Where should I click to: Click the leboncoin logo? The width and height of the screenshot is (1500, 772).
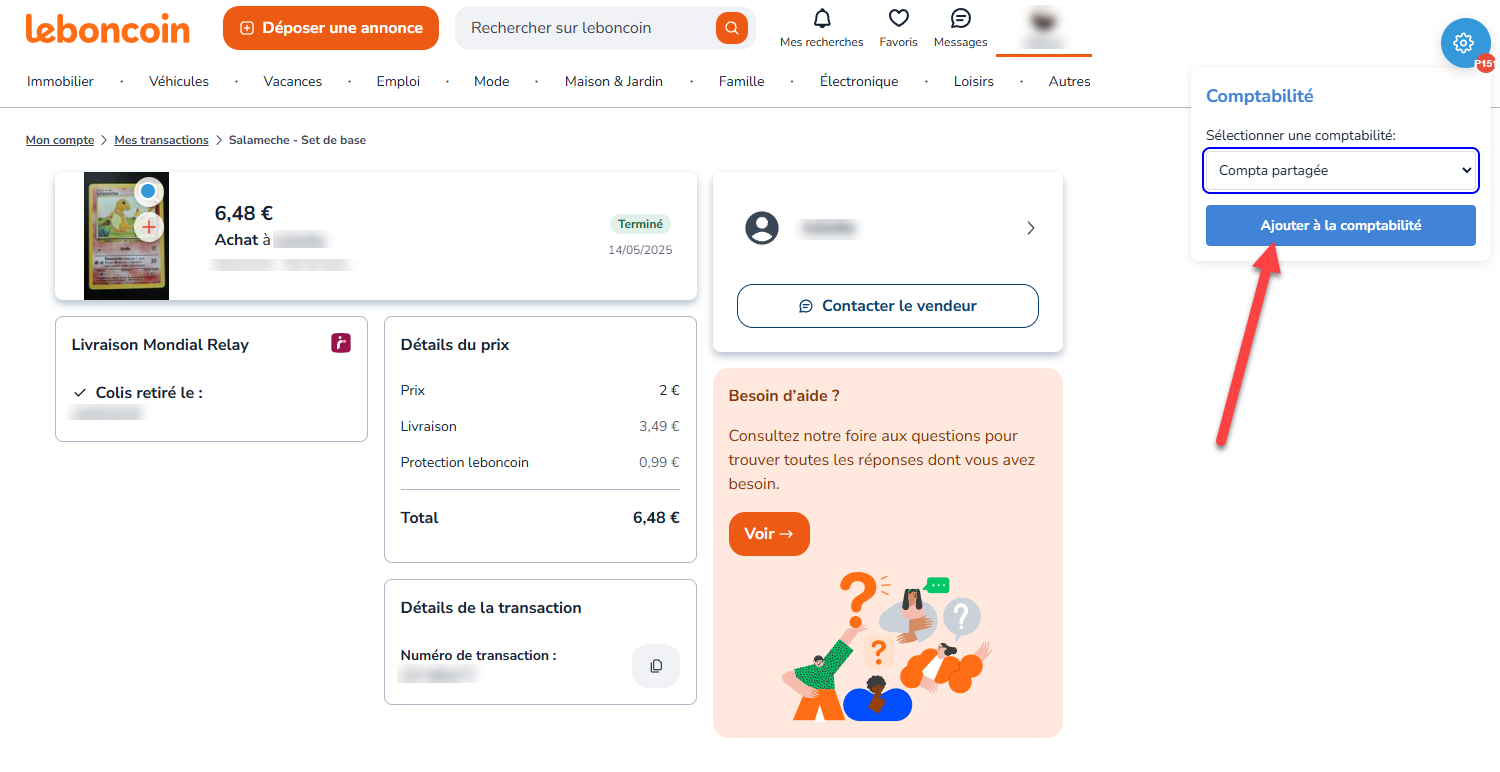tap(107, 29)
